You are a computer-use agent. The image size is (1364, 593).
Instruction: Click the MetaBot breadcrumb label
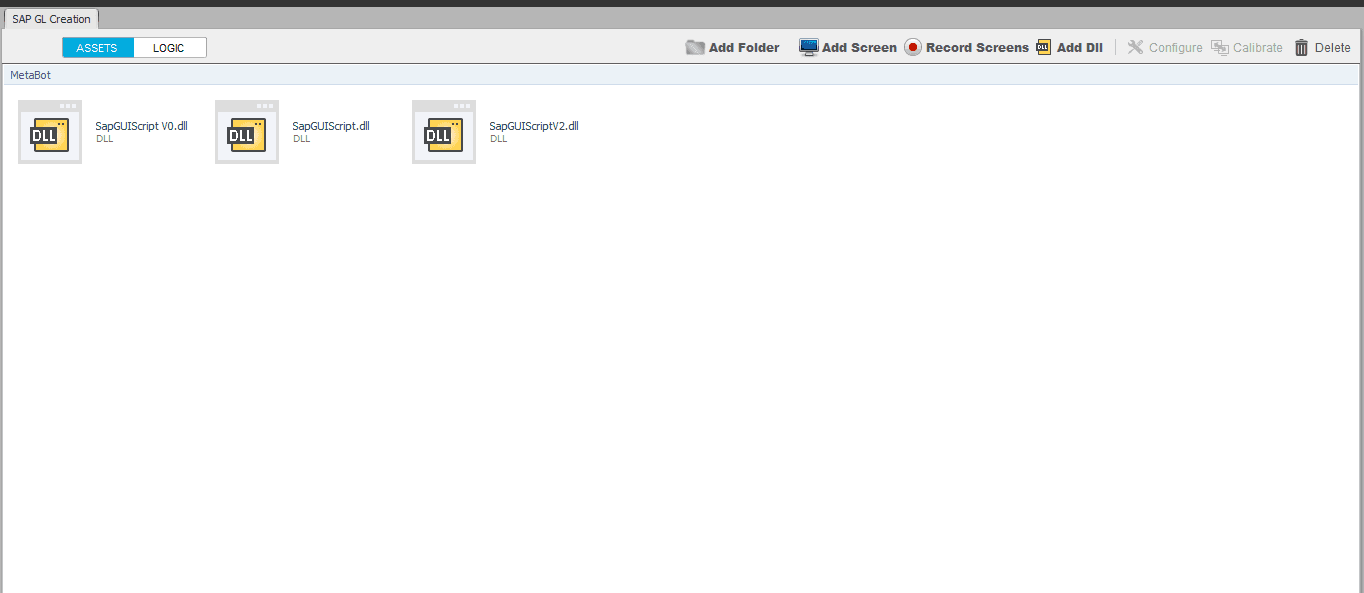click(x=30, y=75)
